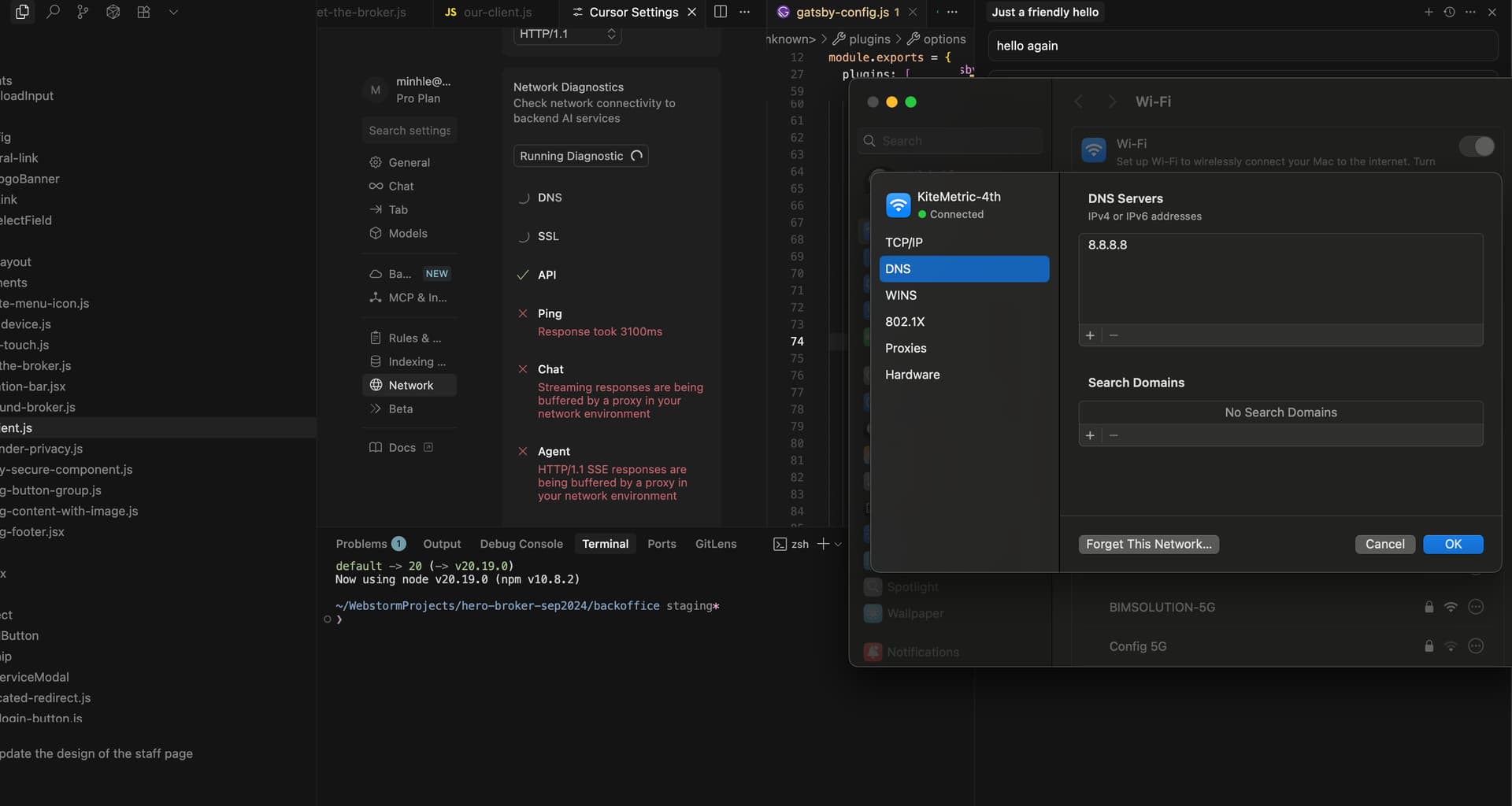Viewport: 1512px width, 806px height.
Task: Open details for Config 5G network
Action: coord(1476,646)
